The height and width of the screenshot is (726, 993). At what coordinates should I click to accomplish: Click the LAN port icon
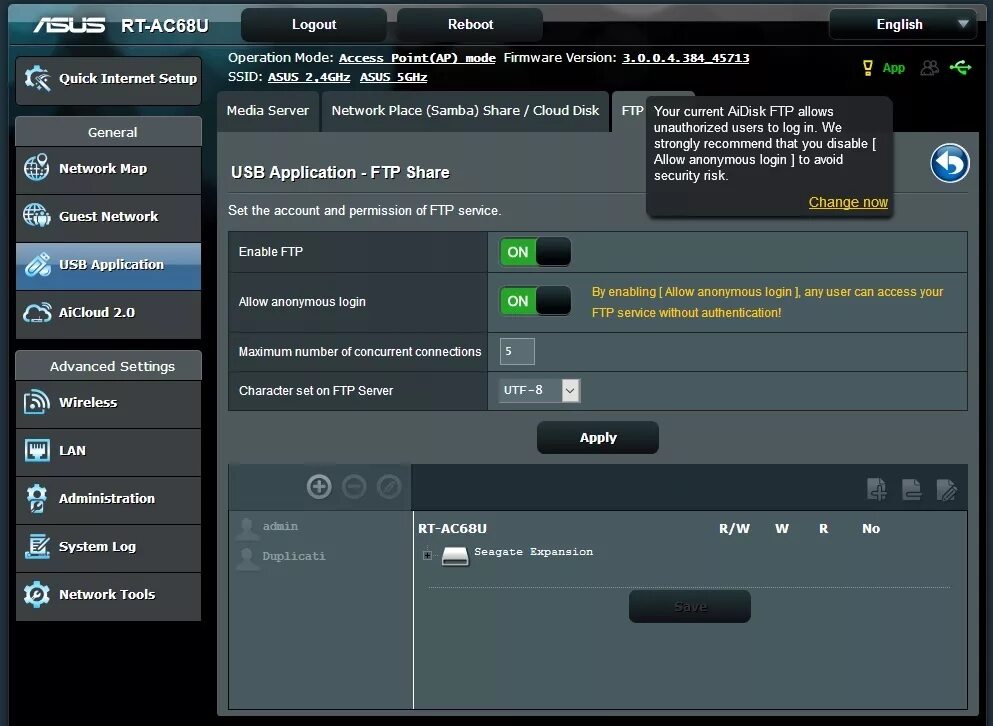pyautogui.click(x=37, y=450)
